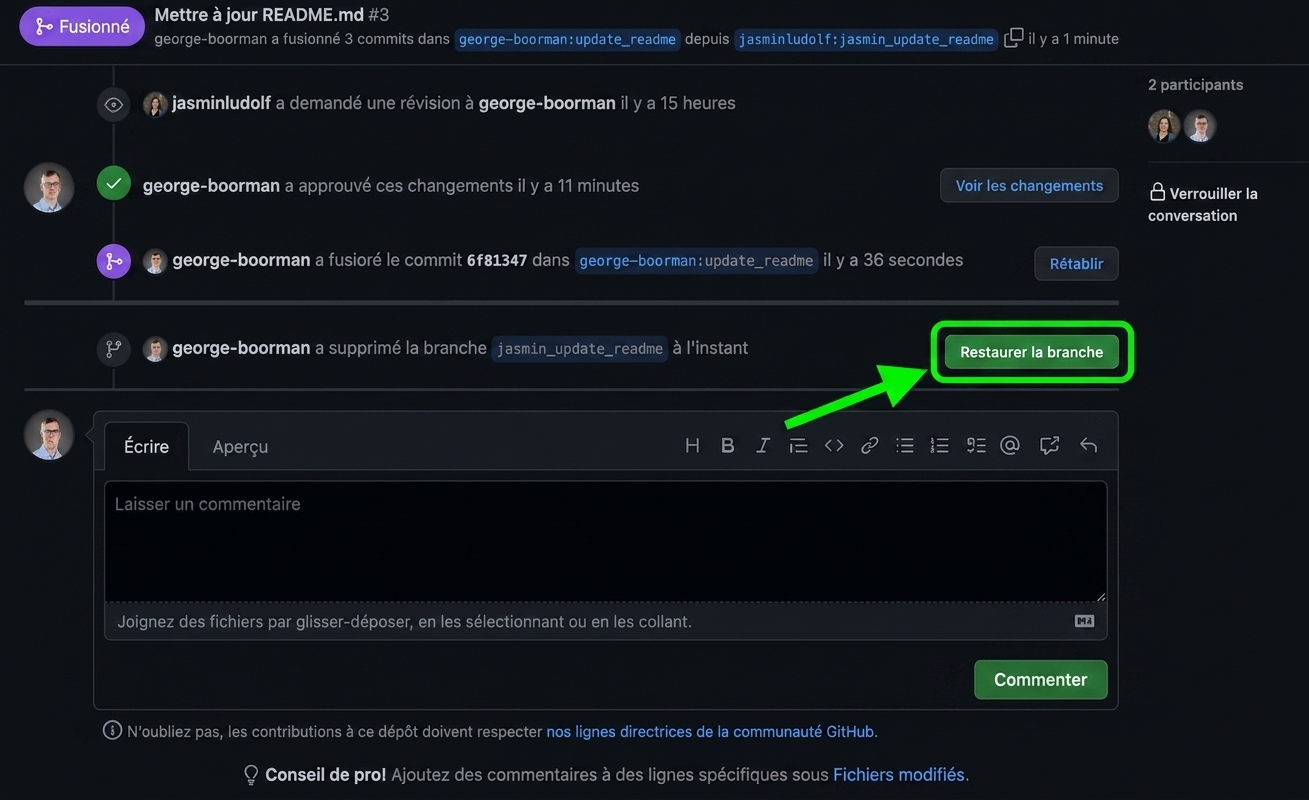The width and height of the screenshot is (1309, 800).
Task: Click the eye review request timeline icon
Action: (x=114, y=105)
